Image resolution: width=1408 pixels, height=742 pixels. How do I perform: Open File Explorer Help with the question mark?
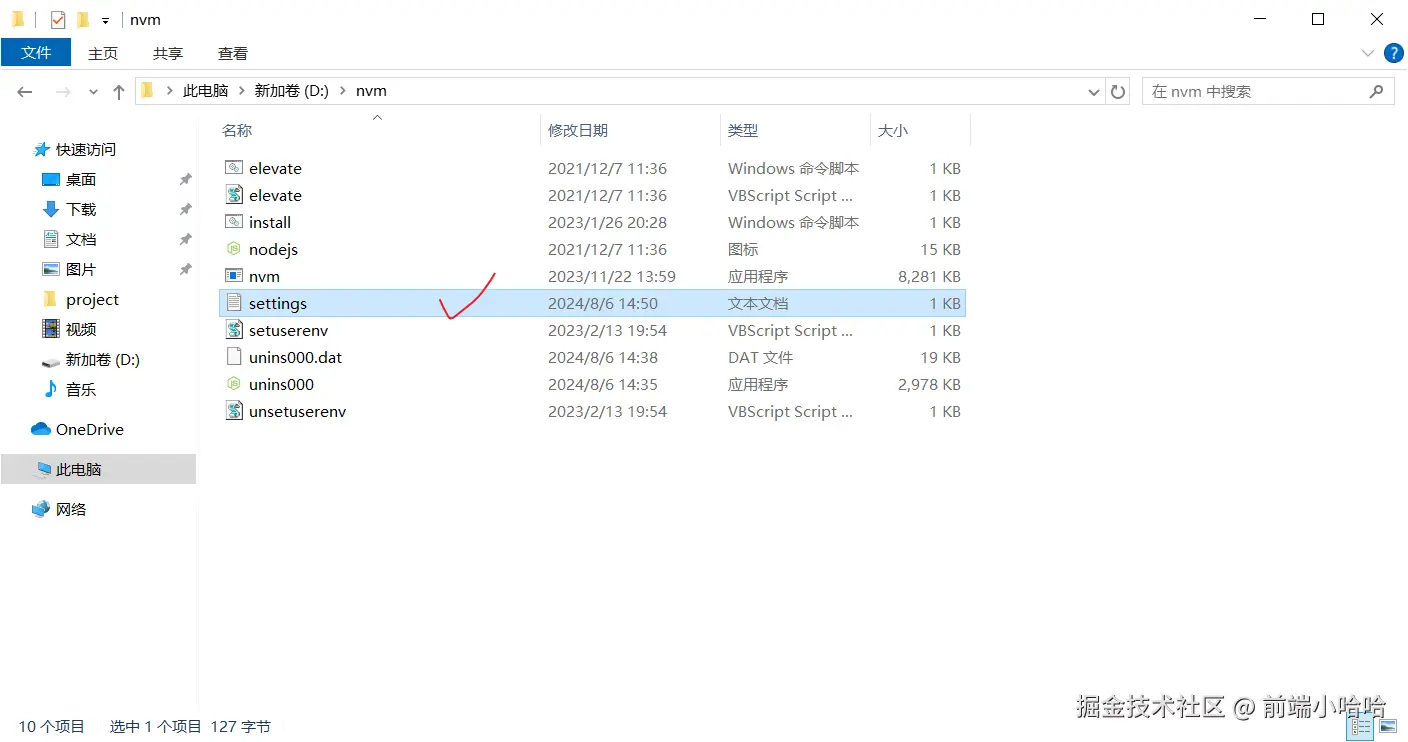click(1393, 53)
